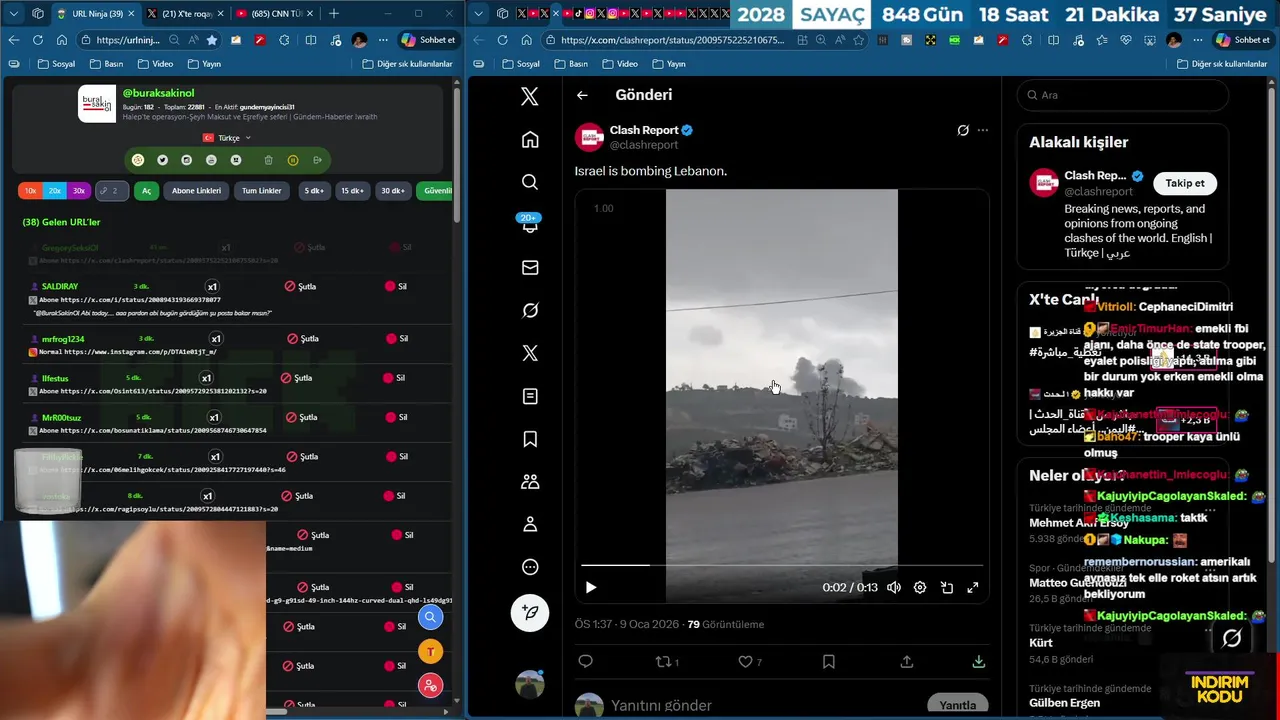This screenshot has width=1280, height=720.
Task: Open X home from the sidebar
Action: pos(530,140)
